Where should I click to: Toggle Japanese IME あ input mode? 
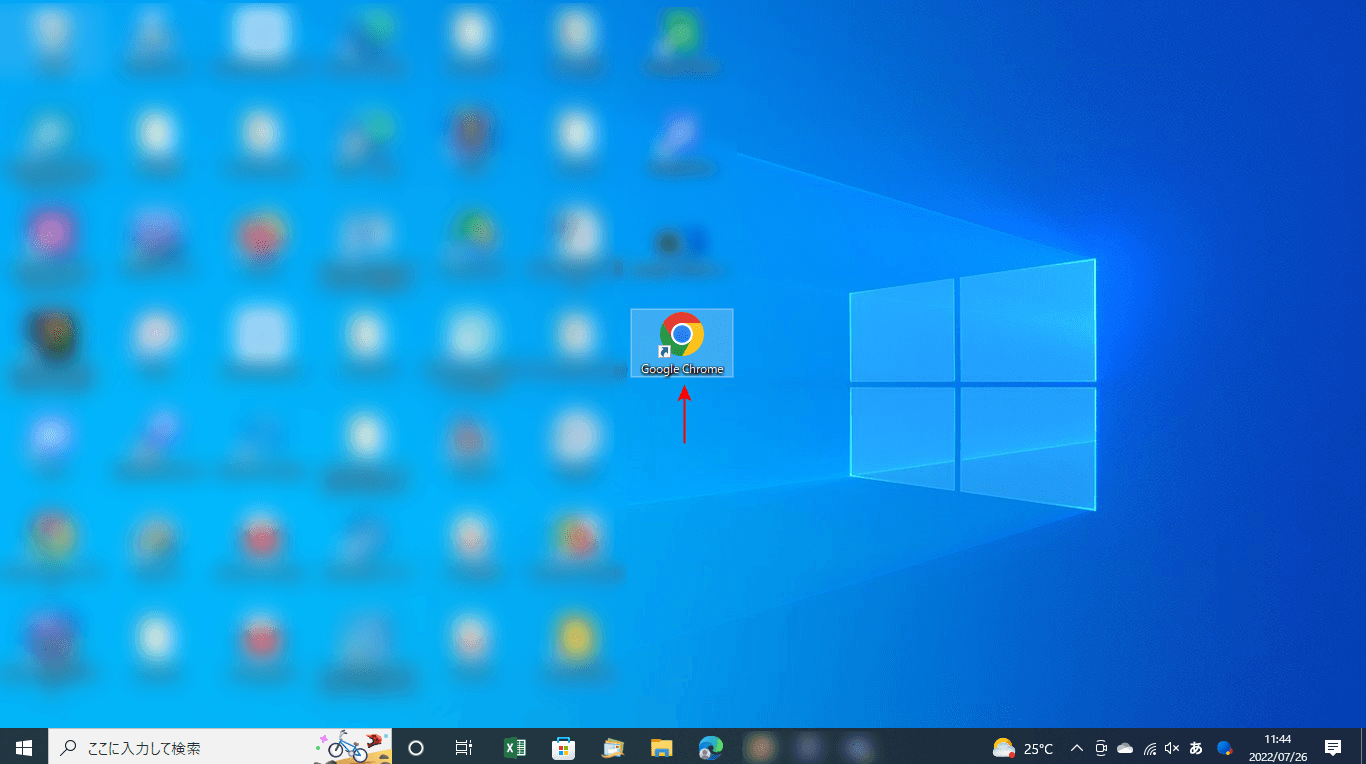tap(1196, 747)
